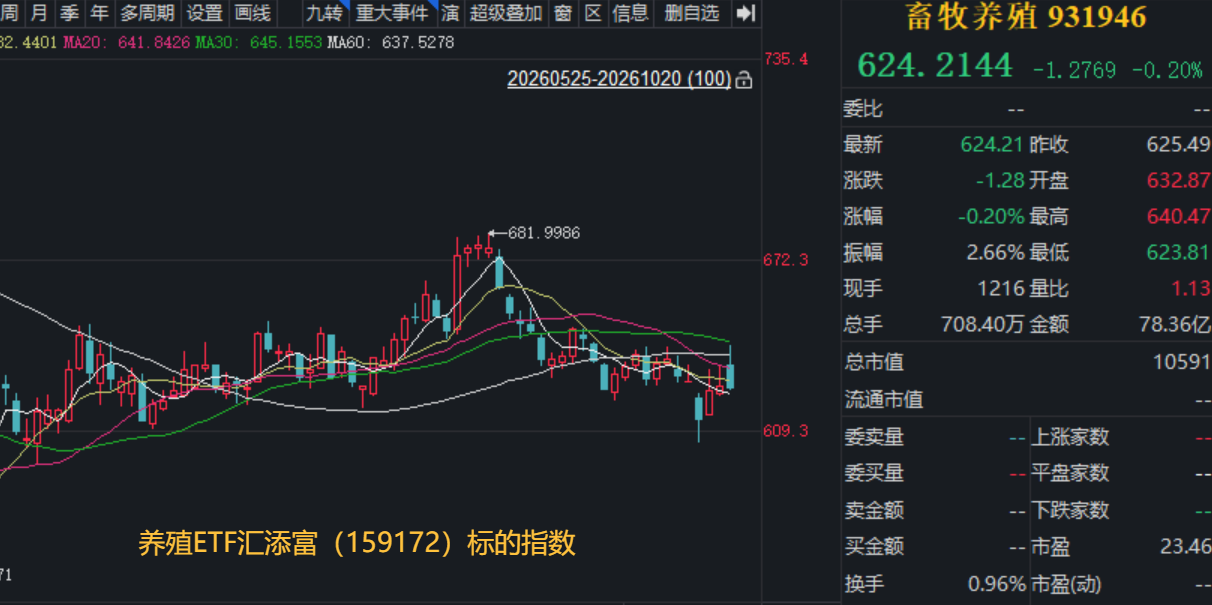Click the 总市值 value 10591
The height and width of the screenshot is (605, 1212).
(x=1181, y=361)
